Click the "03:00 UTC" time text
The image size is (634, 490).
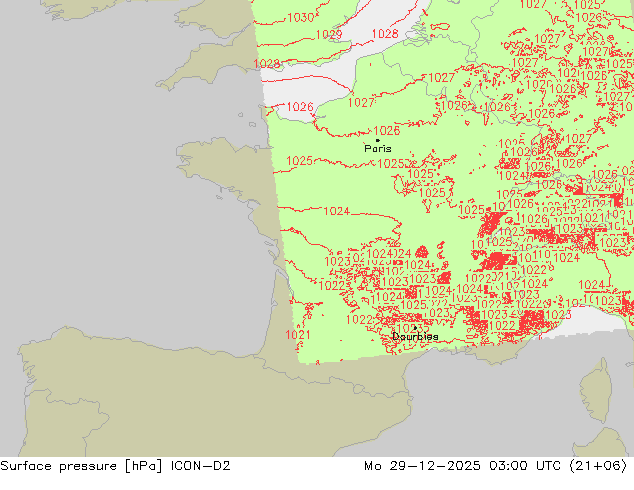525,466
